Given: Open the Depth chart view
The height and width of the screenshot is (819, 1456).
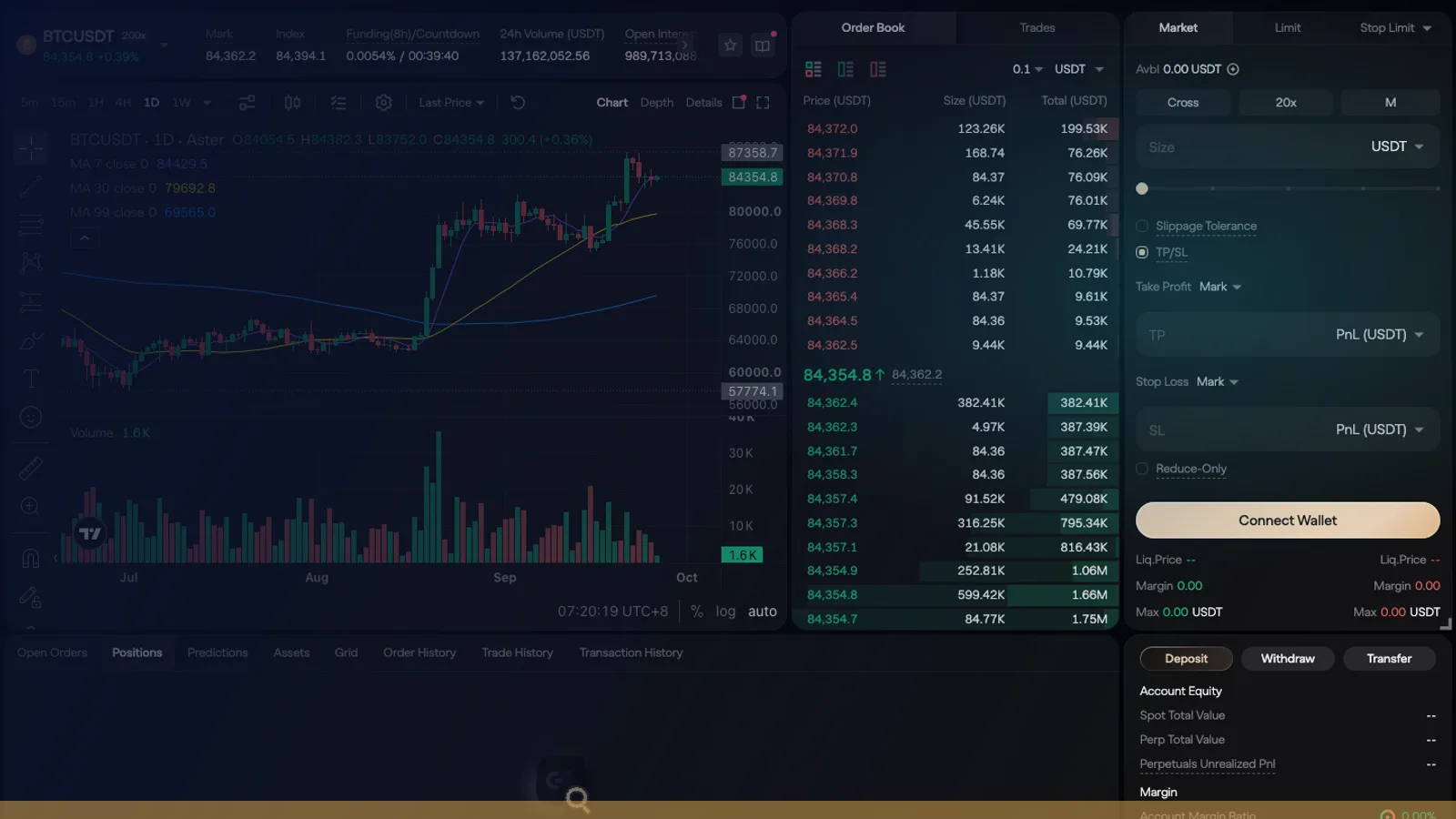Looking at the screenshot, I should [657, 103].
